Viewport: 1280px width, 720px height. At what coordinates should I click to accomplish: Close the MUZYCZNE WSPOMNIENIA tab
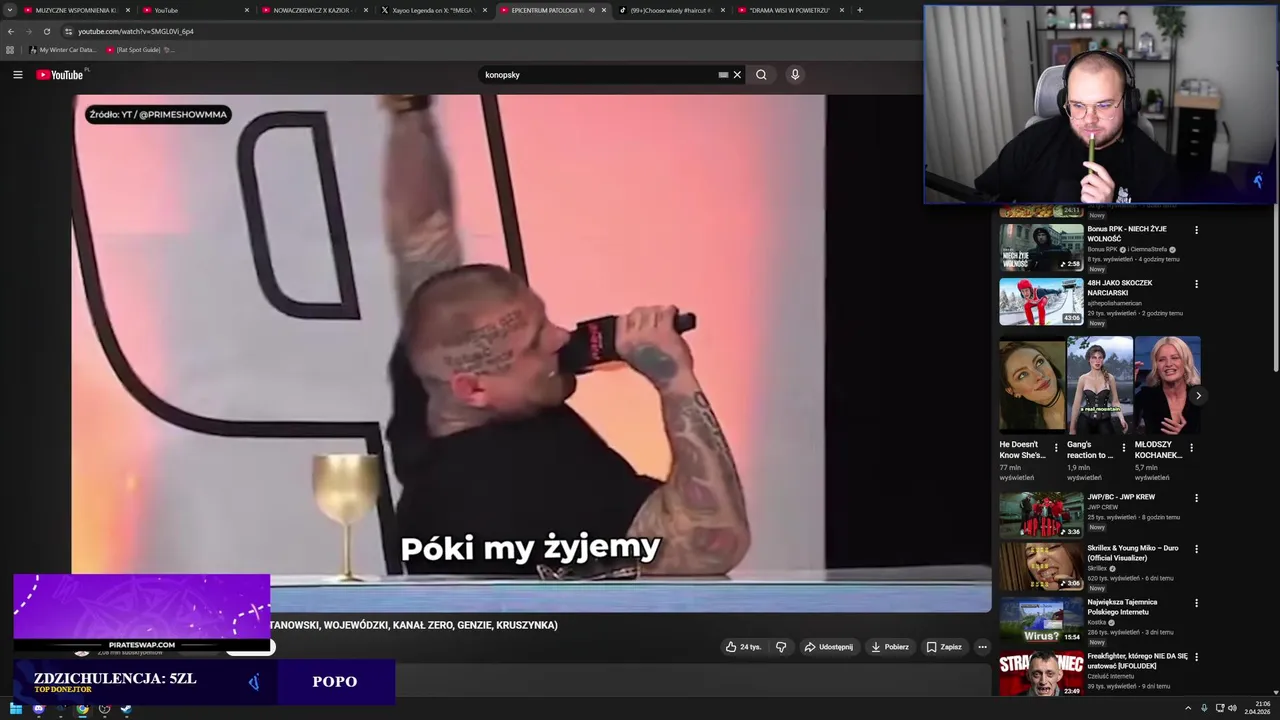tap(128, 10)
